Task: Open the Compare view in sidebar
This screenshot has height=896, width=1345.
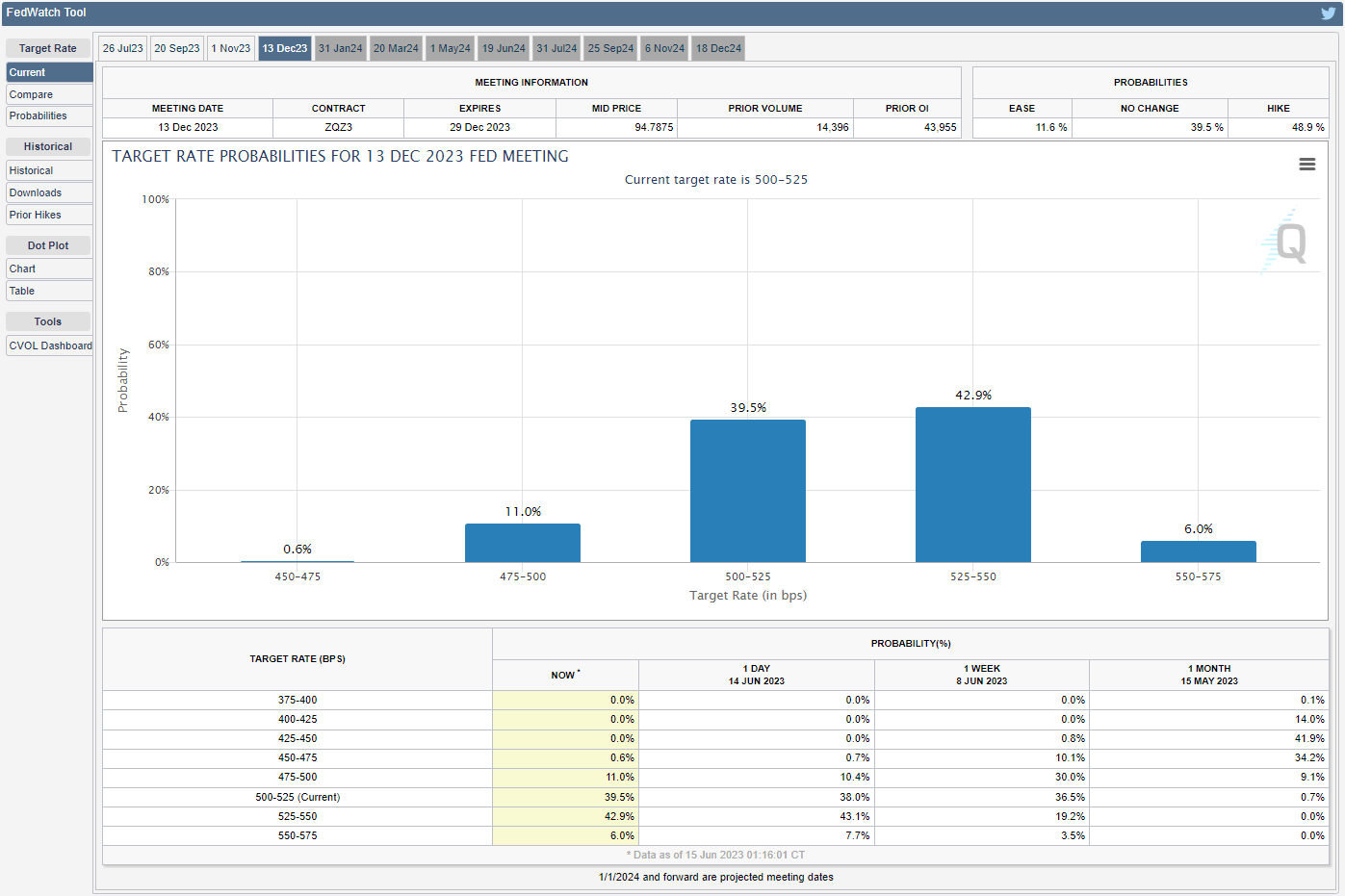Action: pyautogui.click(x=49, y=94)
